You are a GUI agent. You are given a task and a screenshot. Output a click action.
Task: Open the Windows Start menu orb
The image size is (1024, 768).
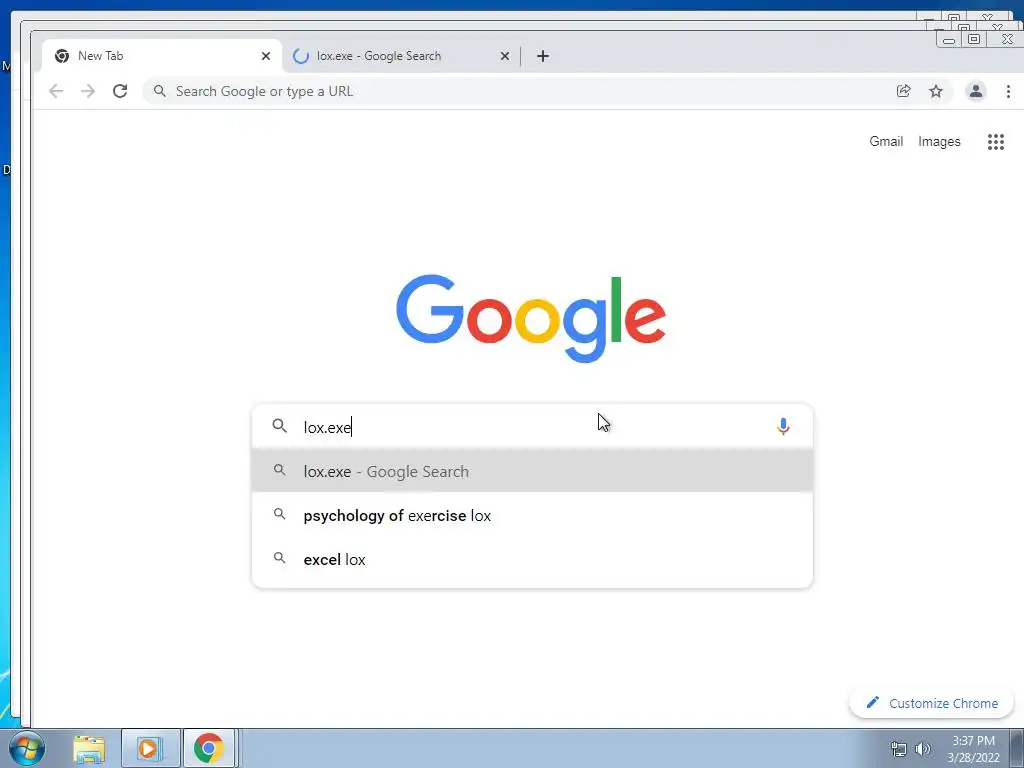(27, 748)
